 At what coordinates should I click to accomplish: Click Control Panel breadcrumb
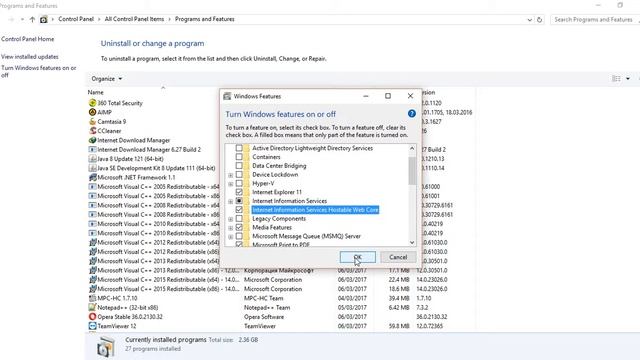(76, 19)
